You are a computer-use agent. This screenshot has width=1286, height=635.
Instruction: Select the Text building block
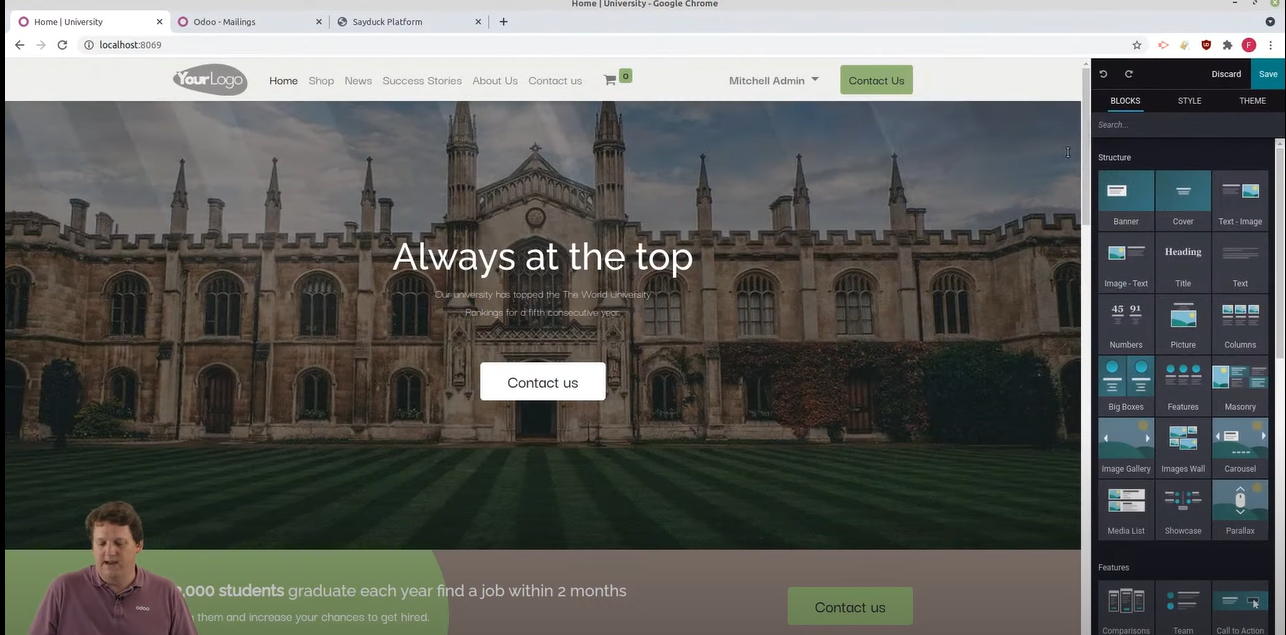click(x=1240, y=261)
